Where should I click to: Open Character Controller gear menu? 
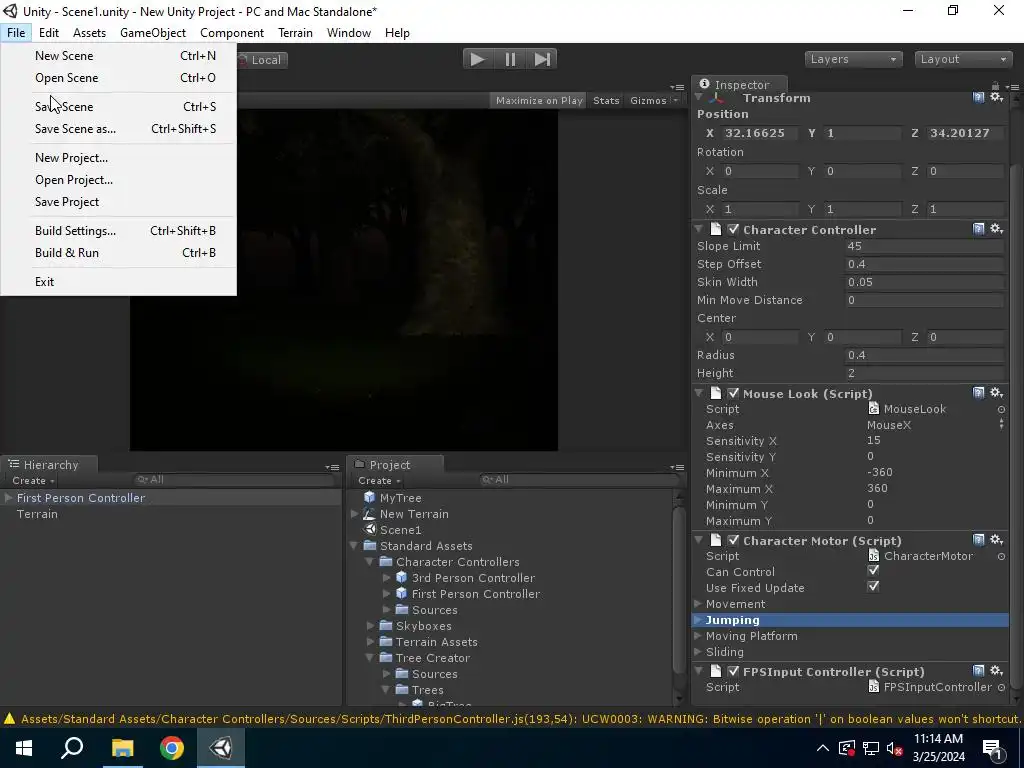click(x=997, y=229)
